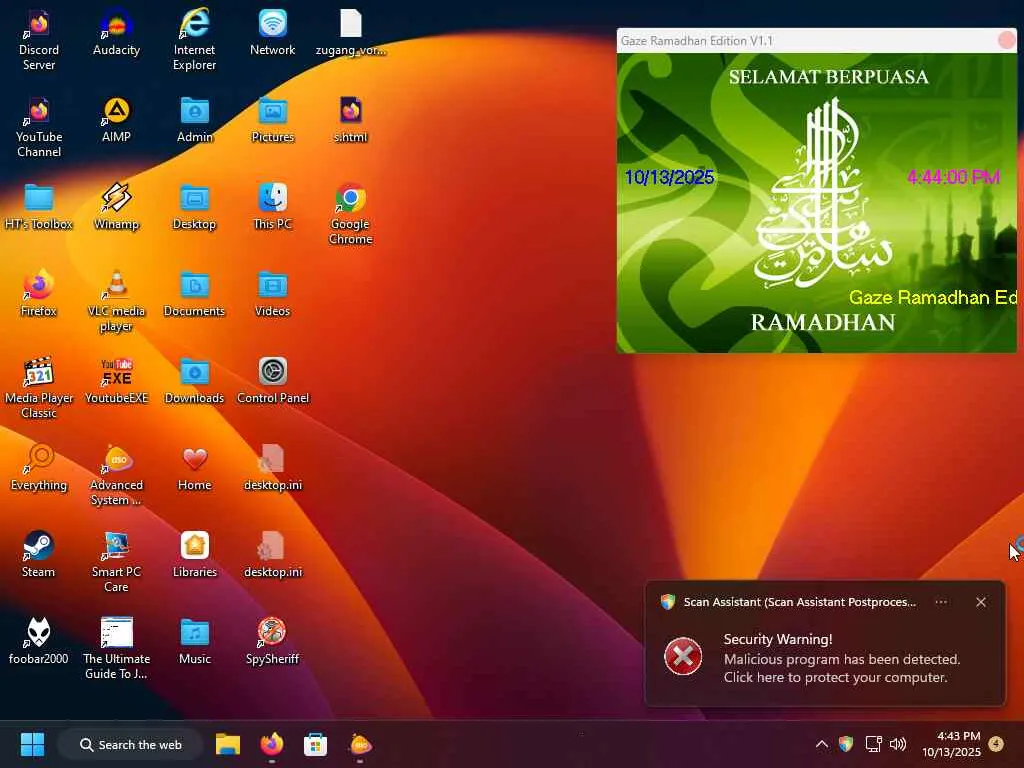1024x768 pixels.
Task: Launch AIMP from the desktop
Action: coord(116,120)
